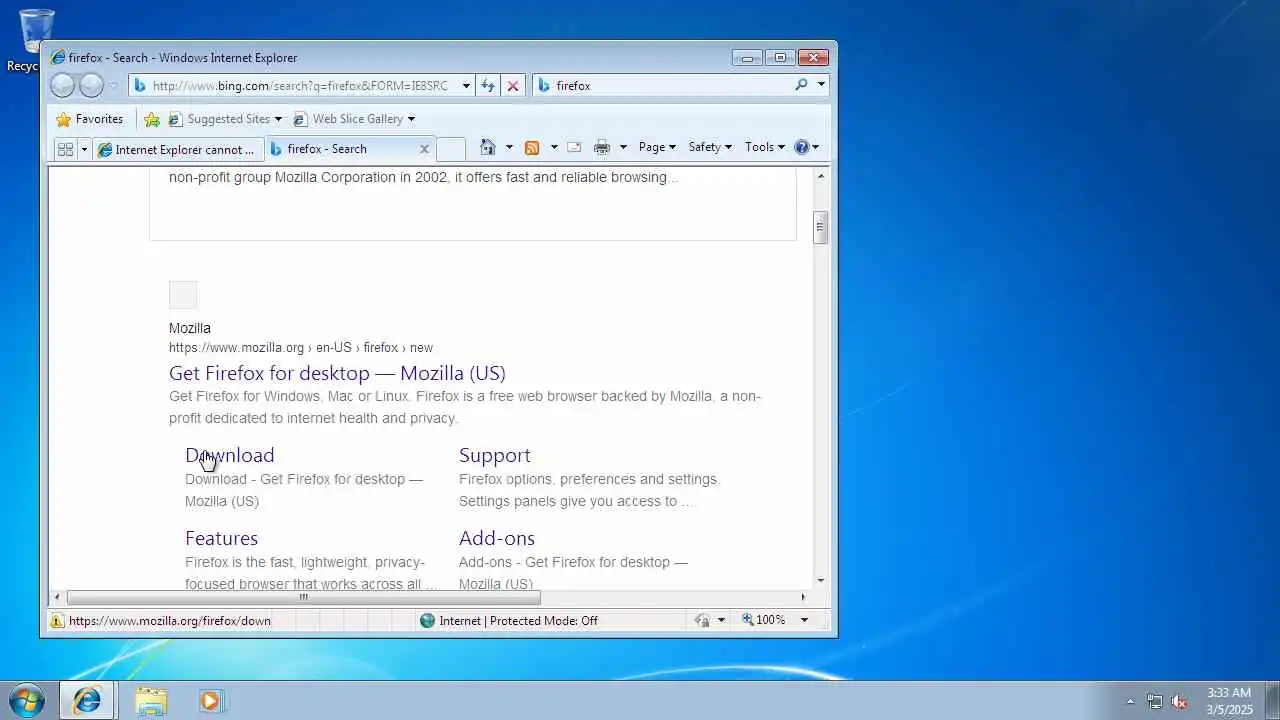Screen dimensions: 1280x720
Task: Click the Refresh/Compatibility icon next to address bar
Action: pos(488,86)
